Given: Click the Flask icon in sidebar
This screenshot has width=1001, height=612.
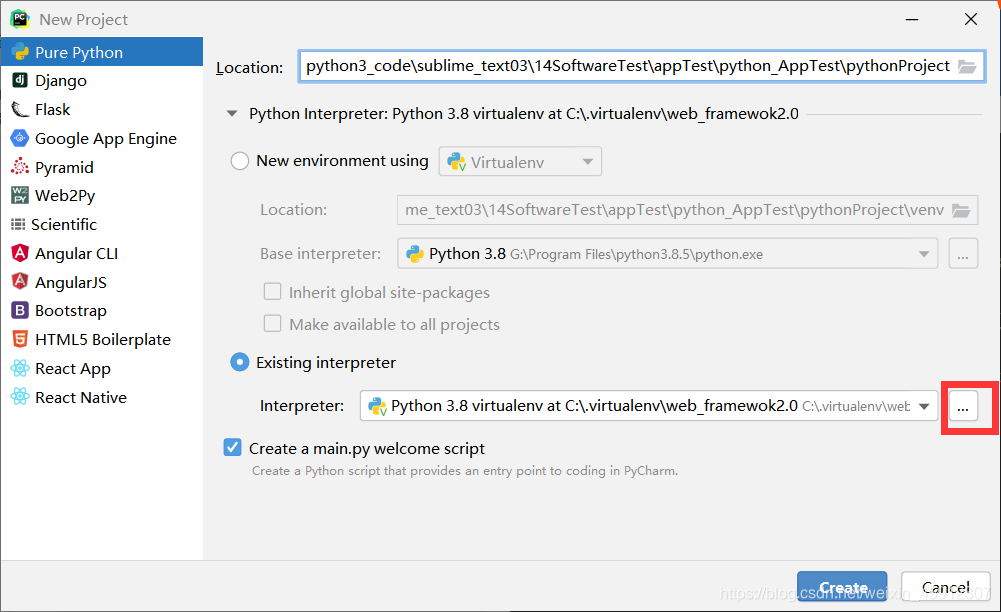Looking at the screenshot, I should click(x=20, y=109).
